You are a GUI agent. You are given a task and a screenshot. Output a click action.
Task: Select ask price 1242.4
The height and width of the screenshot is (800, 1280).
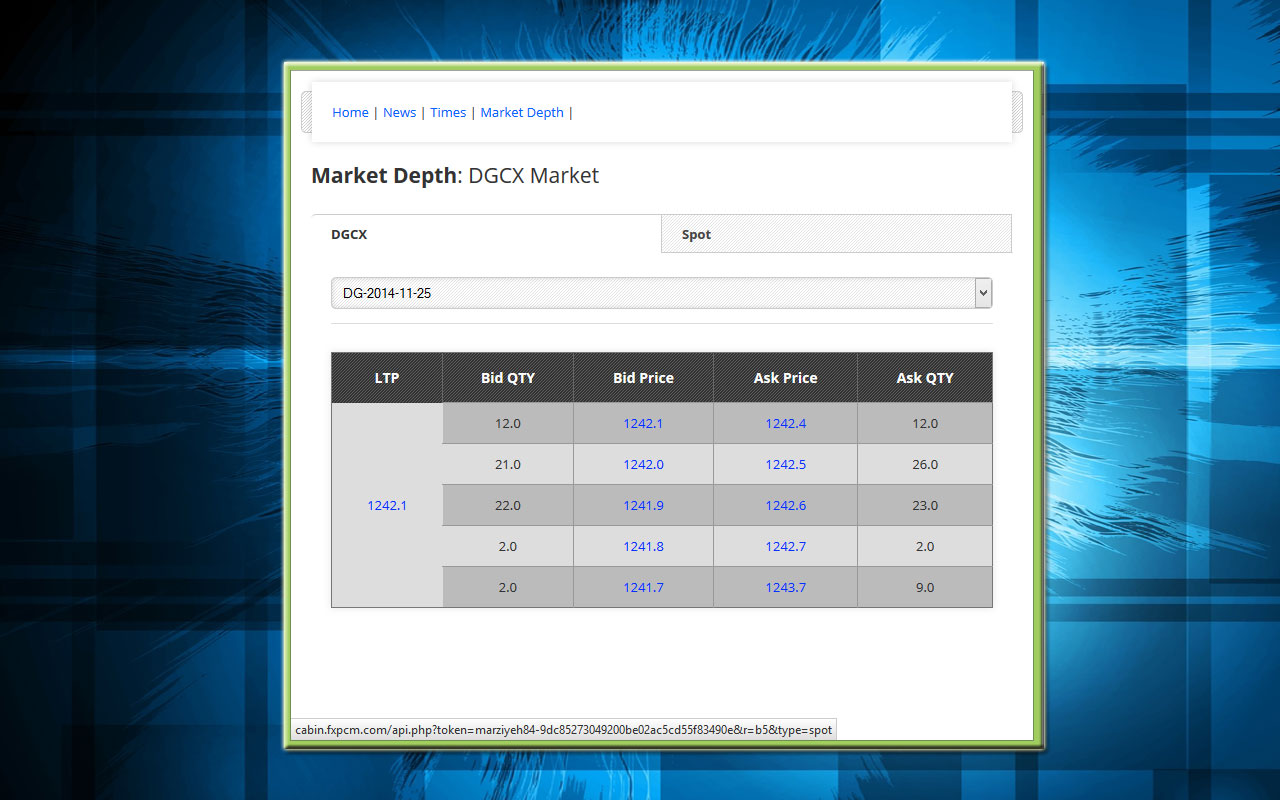tap(785, 424)
